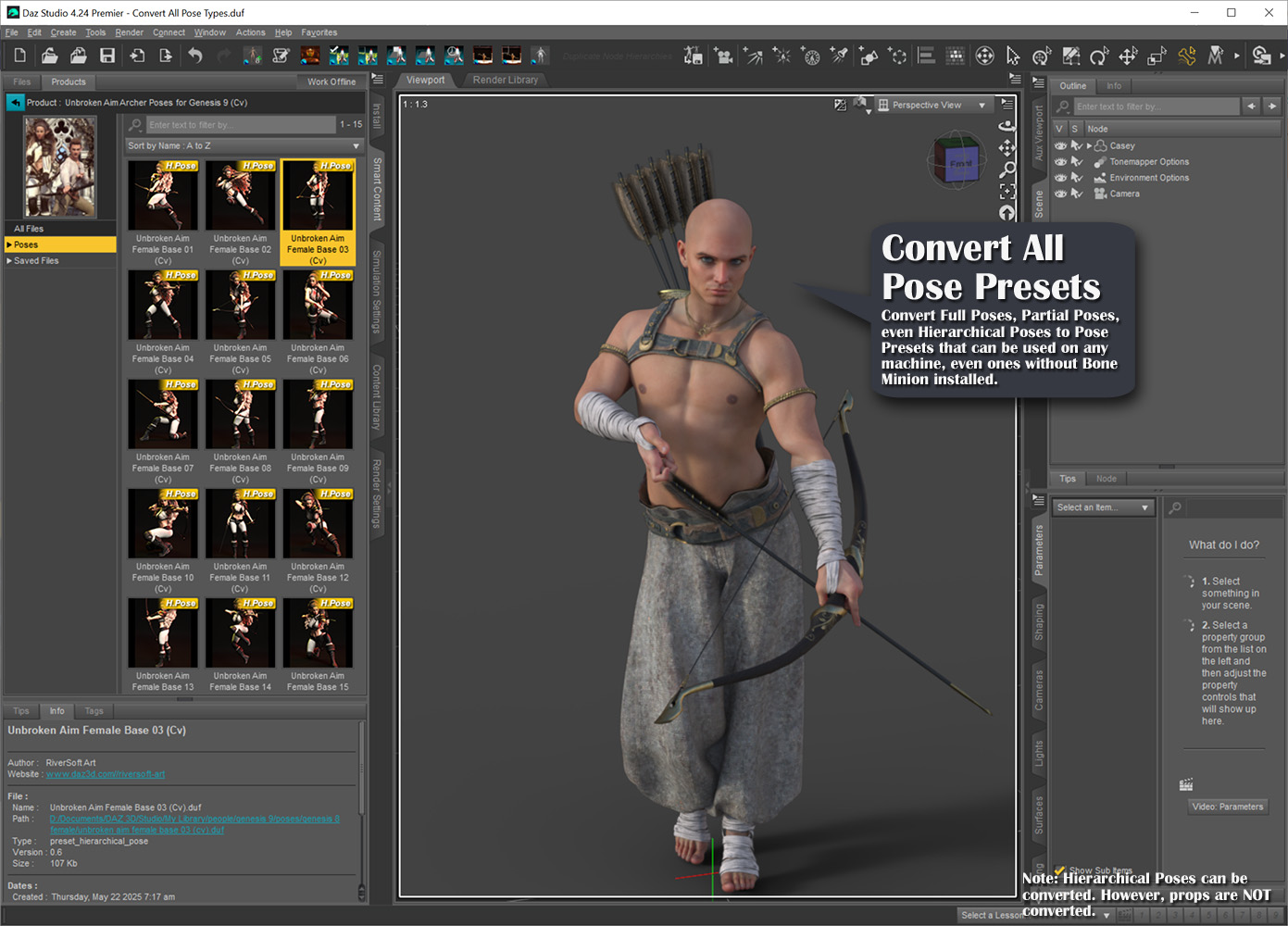Select the Unbroken Aim Female Base 07 thumbnail

[x=163, y=414]
